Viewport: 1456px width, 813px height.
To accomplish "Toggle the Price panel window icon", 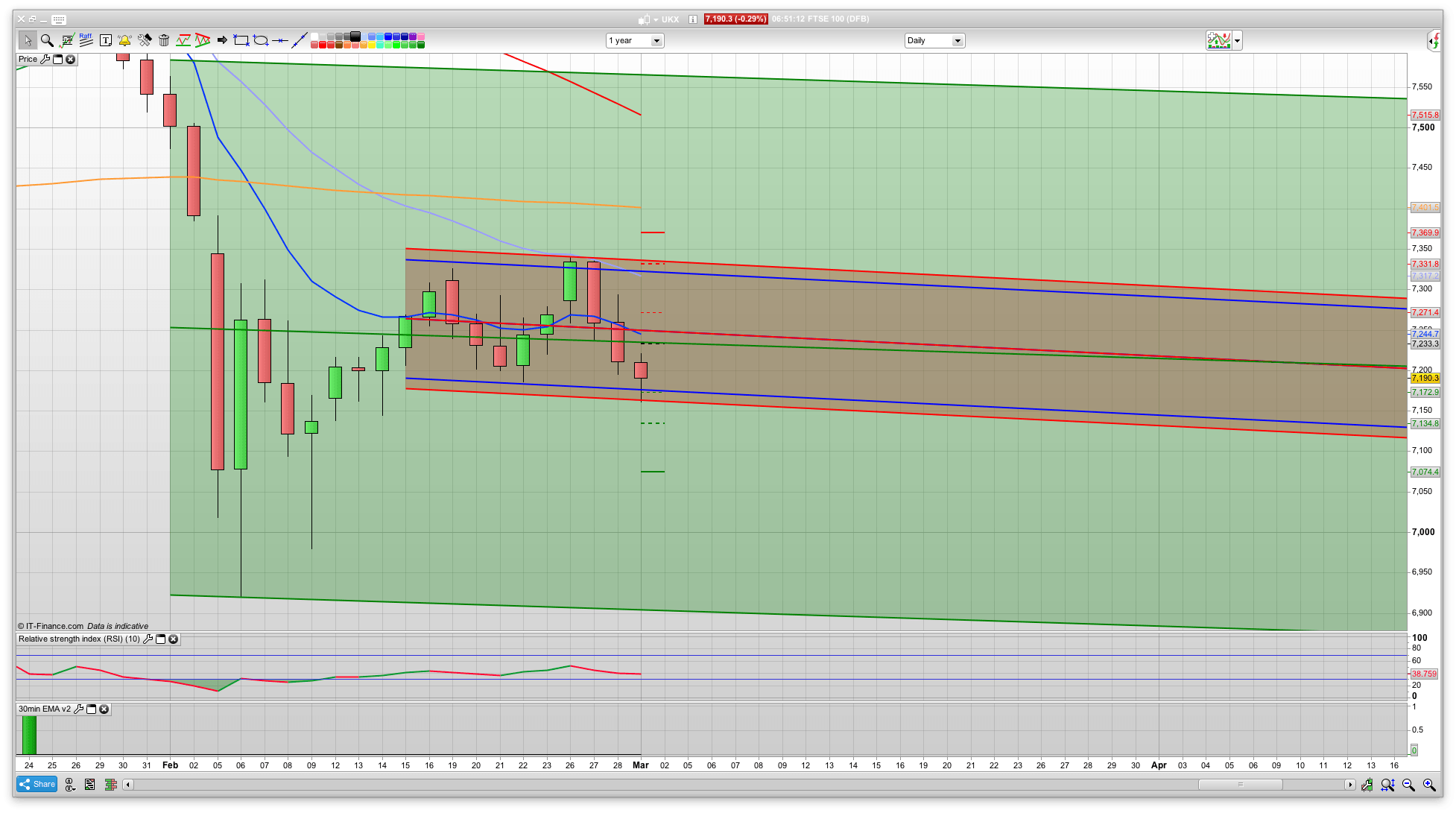I will point(58,59).
